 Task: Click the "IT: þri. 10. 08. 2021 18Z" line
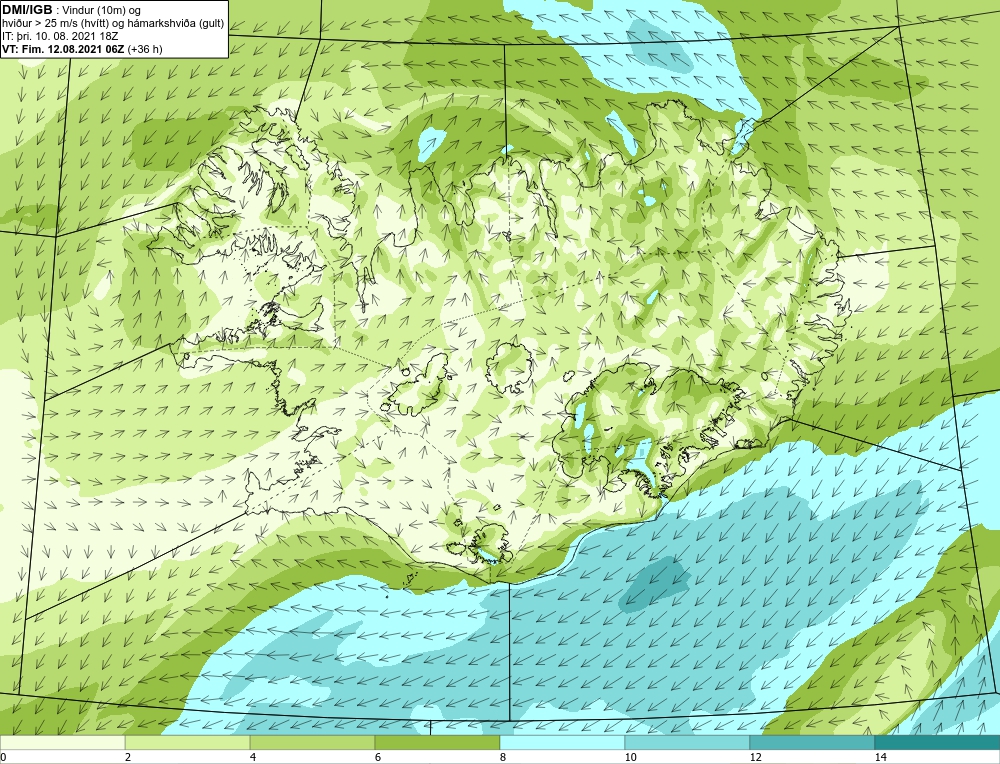pyautogui.click(x=60, y=36)
